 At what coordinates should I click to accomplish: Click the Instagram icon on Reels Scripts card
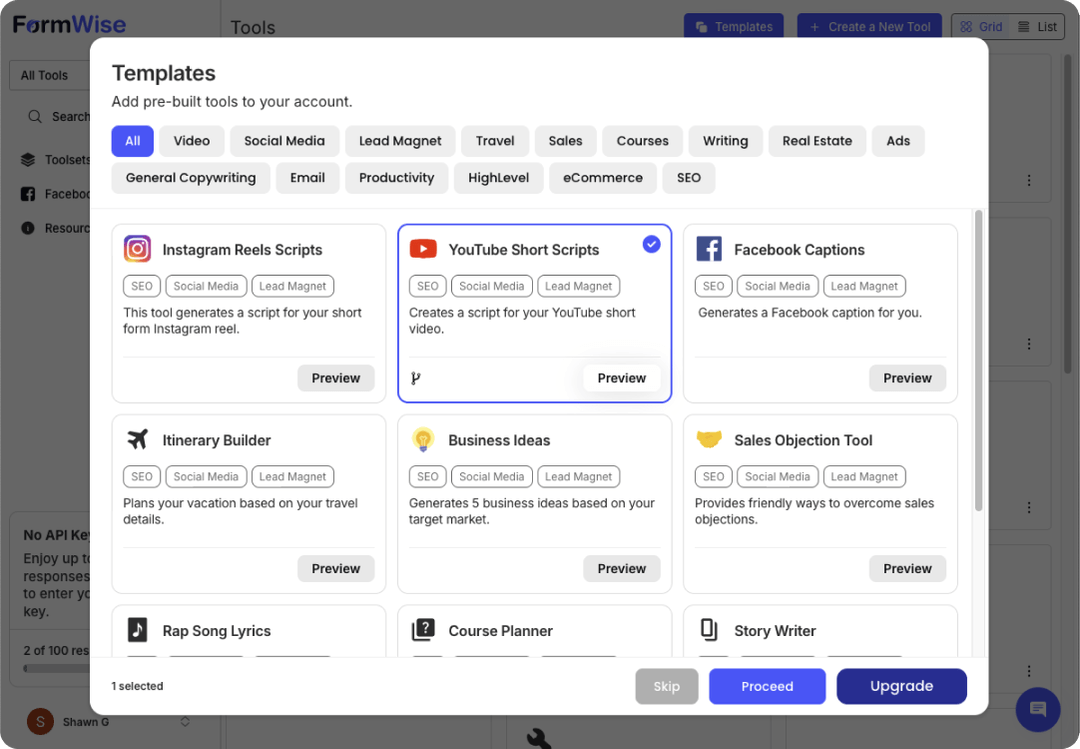click(x=136, y=248)
